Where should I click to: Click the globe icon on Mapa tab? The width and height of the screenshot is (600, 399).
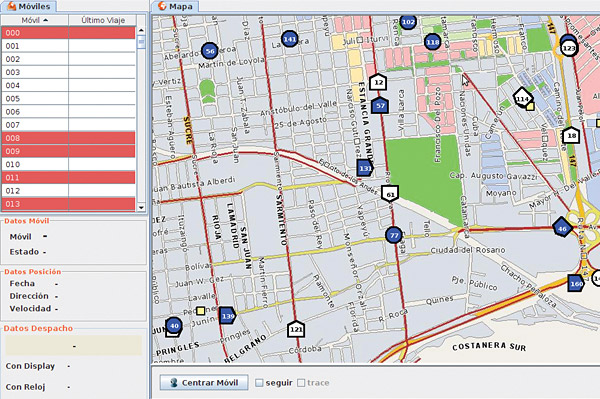(x=162, y=6)
